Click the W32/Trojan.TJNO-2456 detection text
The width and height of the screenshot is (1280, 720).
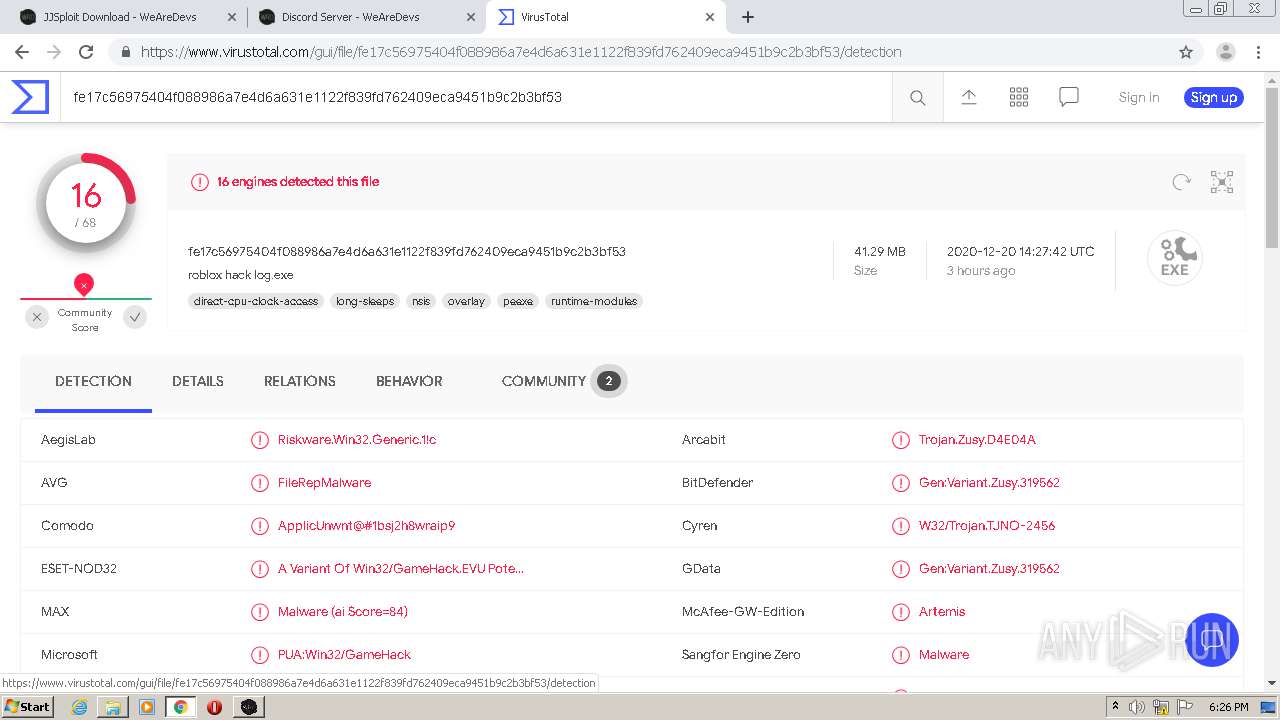pyautogui.click(x=987, y=526)
